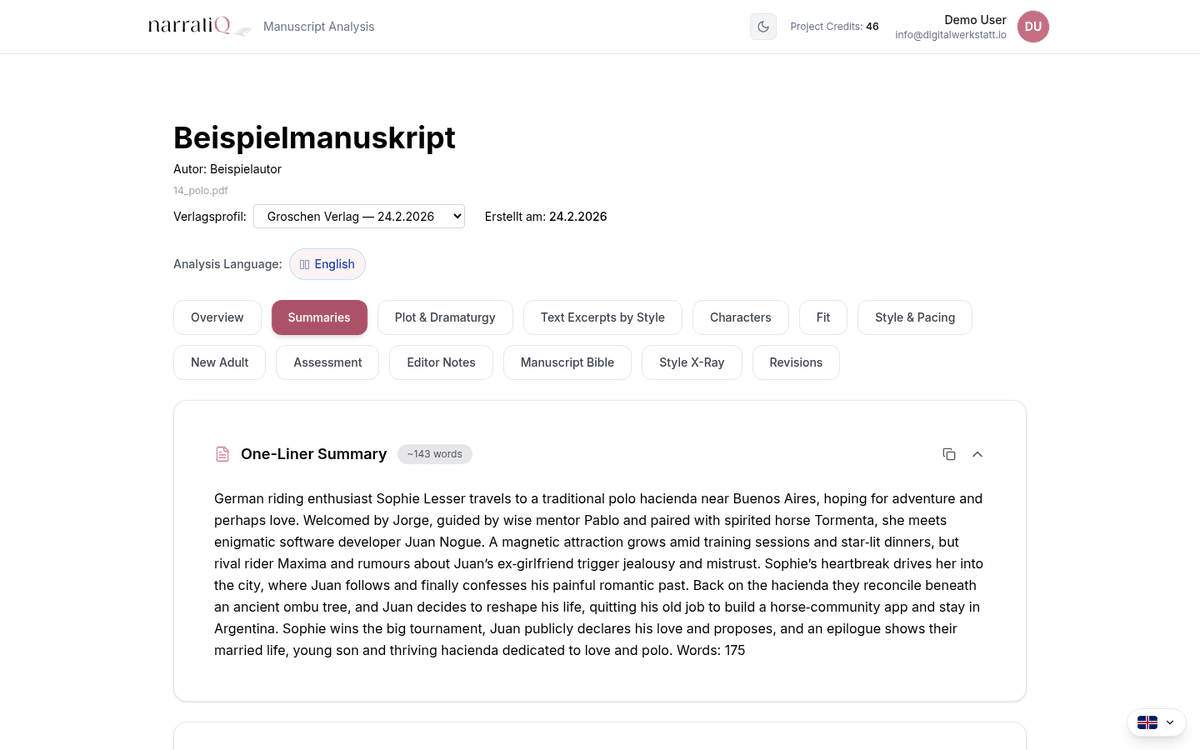Open the DU user avatar menu
Screen dimensions: 1200x750
(x=1033, y=27)
